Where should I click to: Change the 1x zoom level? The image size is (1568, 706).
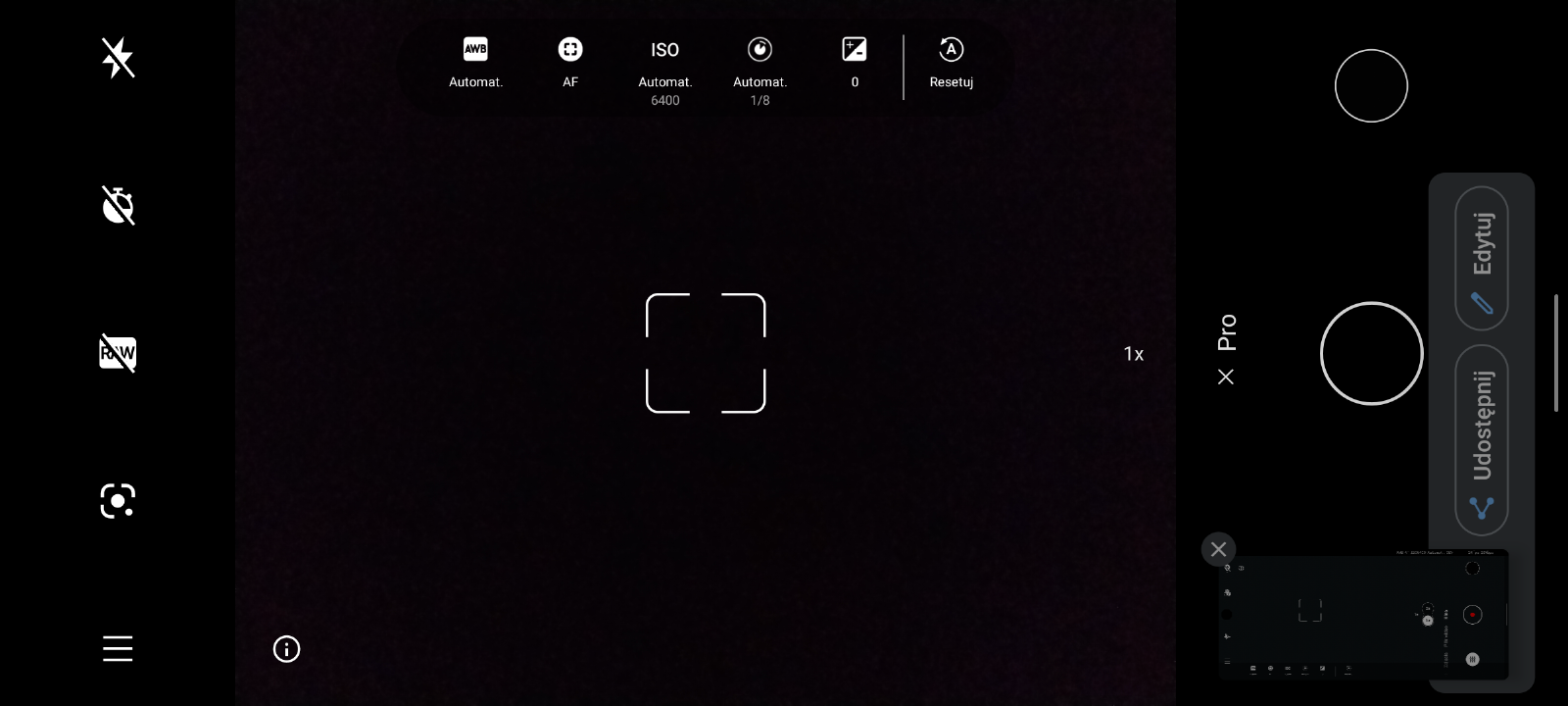tap(1133, 354)
